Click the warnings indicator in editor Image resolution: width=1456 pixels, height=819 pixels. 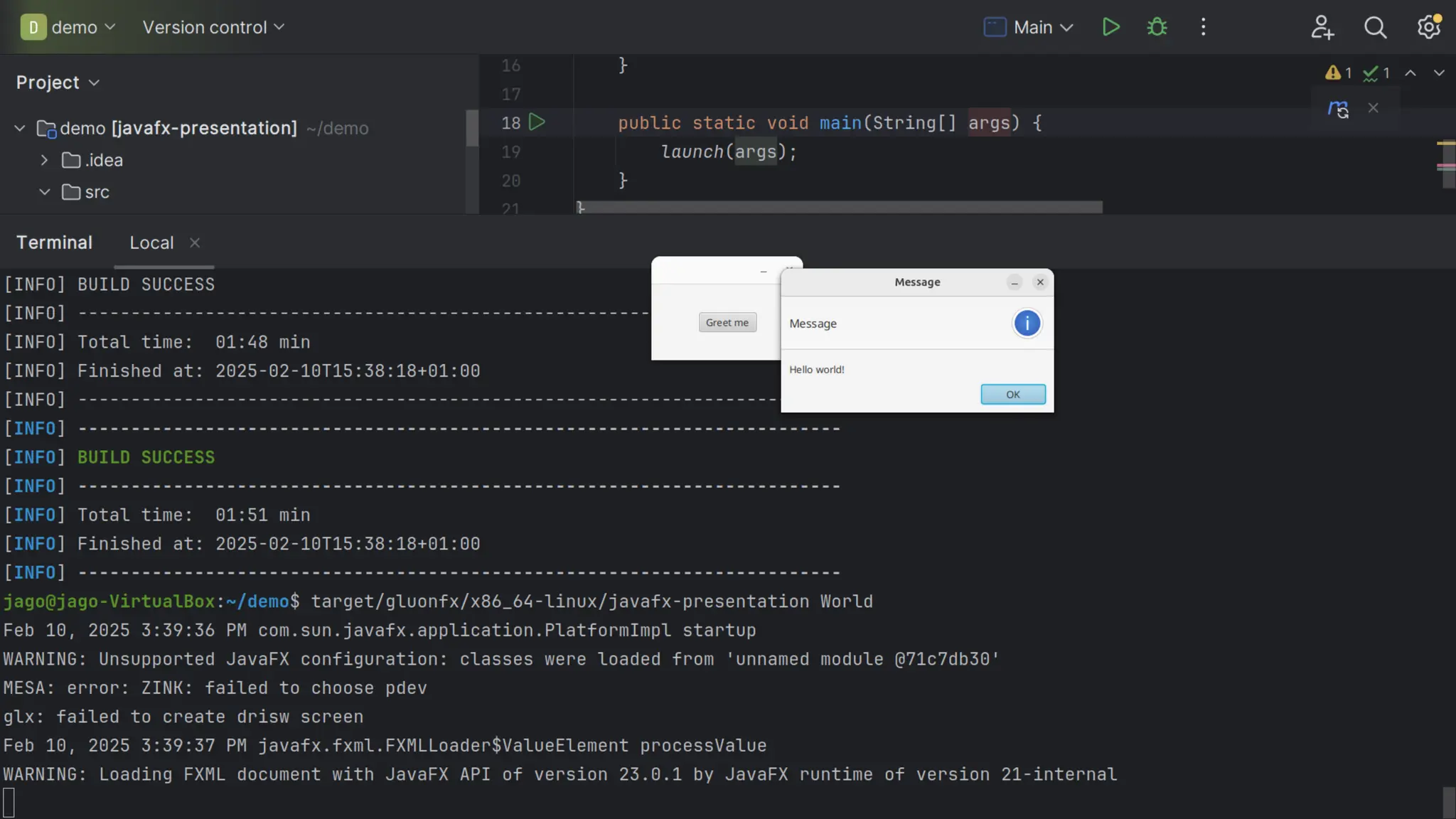tap(1338, 73)
